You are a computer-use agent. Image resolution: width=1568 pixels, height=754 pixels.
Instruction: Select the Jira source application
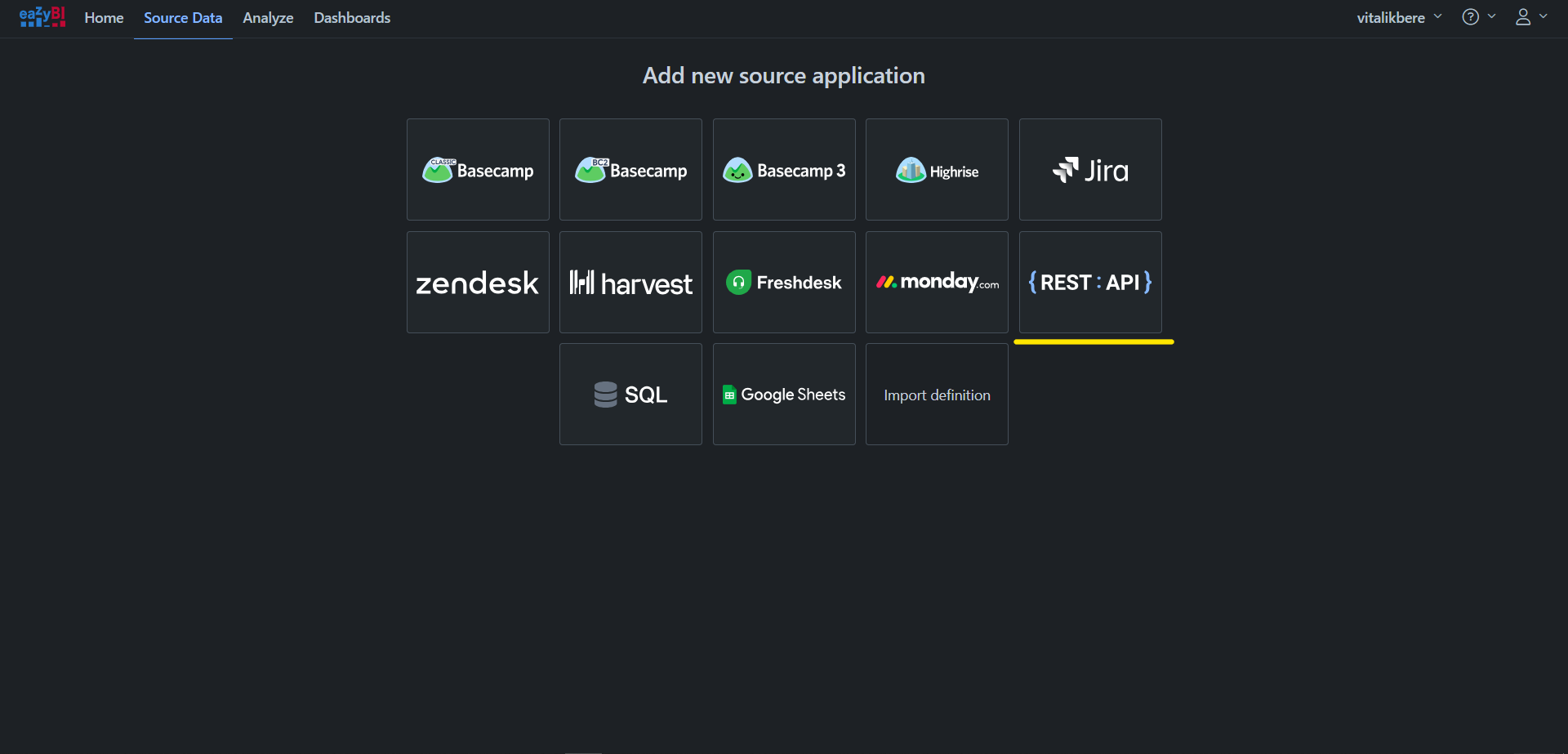click(1090, 170)
